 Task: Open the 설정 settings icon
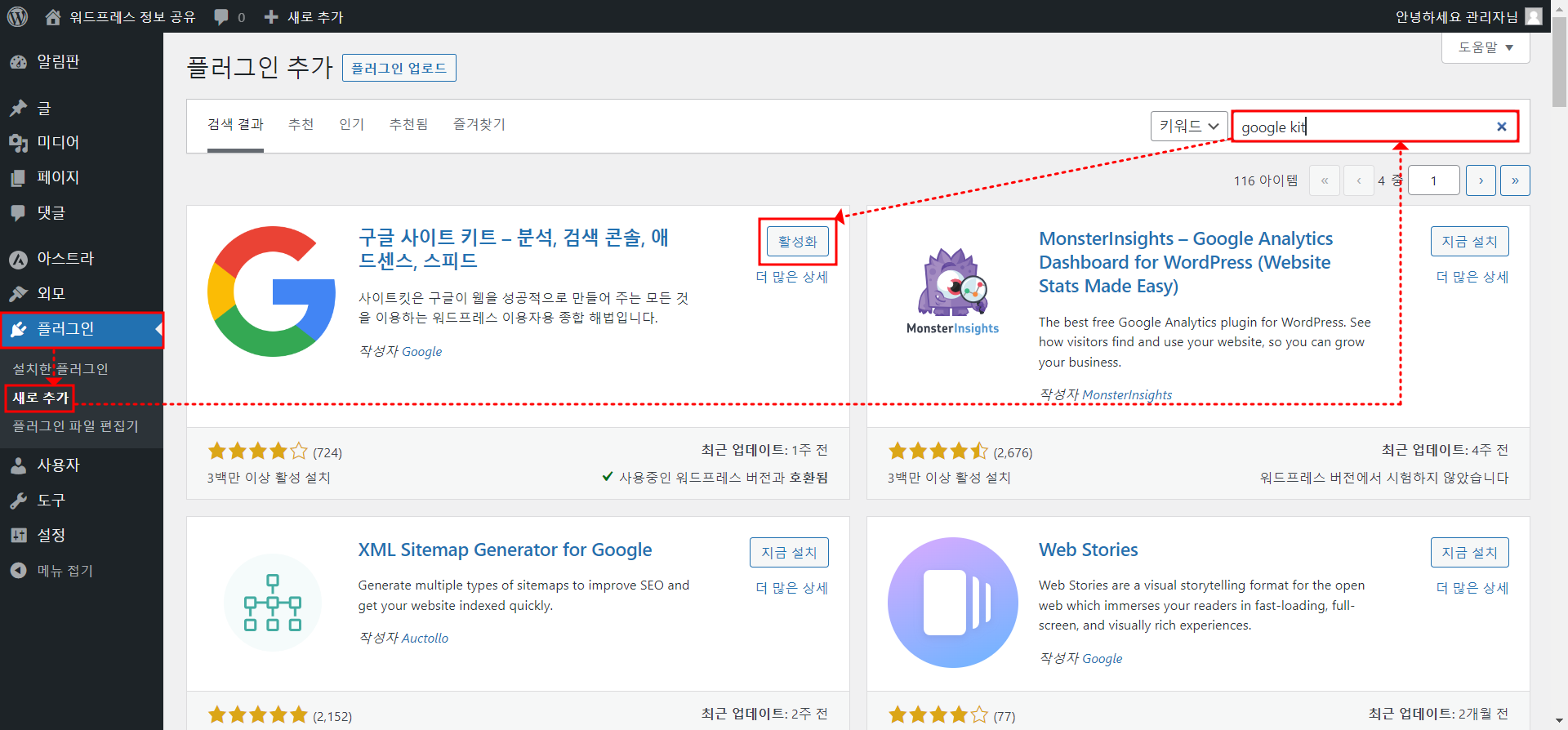tap(18, 536)
